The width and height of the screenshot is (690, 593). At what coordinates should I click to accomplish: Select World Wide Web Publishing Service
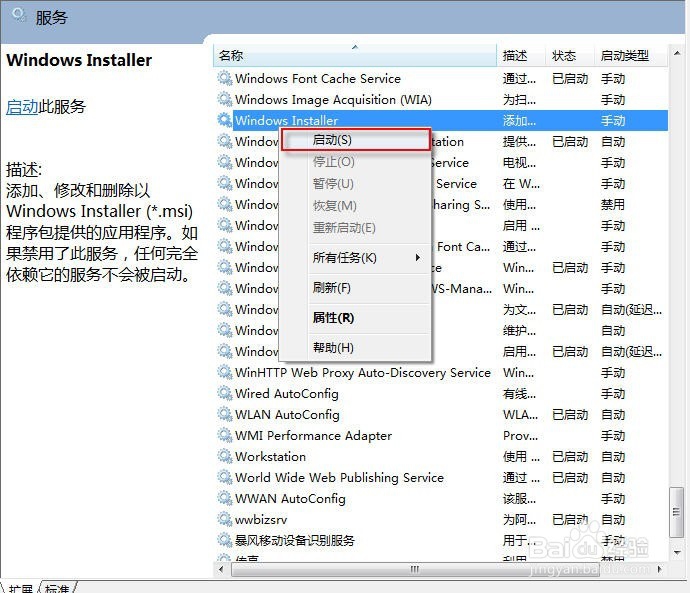(x=339, y=478)
